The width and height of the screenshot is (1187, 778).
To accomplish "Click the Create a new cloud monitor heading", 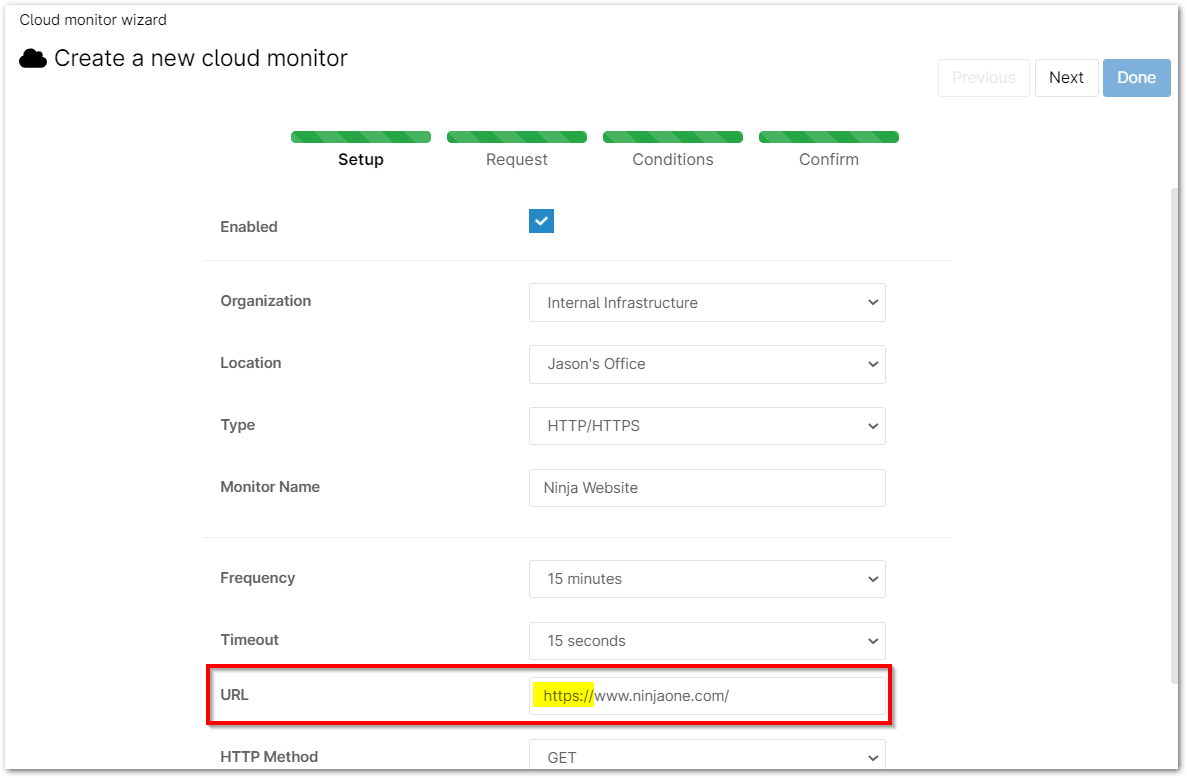I will 201,58.
